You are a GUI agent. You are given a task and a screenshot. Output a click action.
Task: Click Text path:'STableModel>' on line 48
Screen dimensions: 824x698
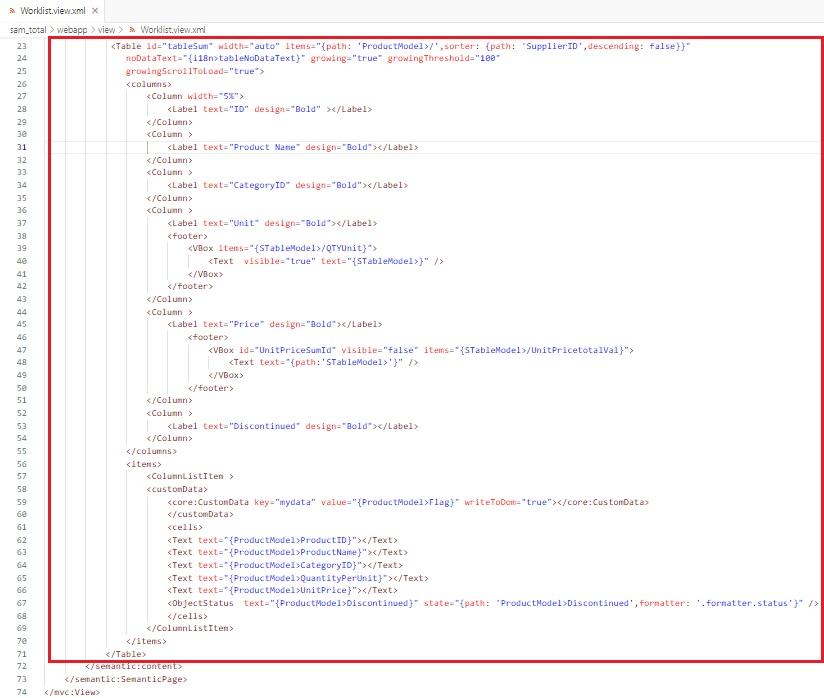[x=323, y=362]
